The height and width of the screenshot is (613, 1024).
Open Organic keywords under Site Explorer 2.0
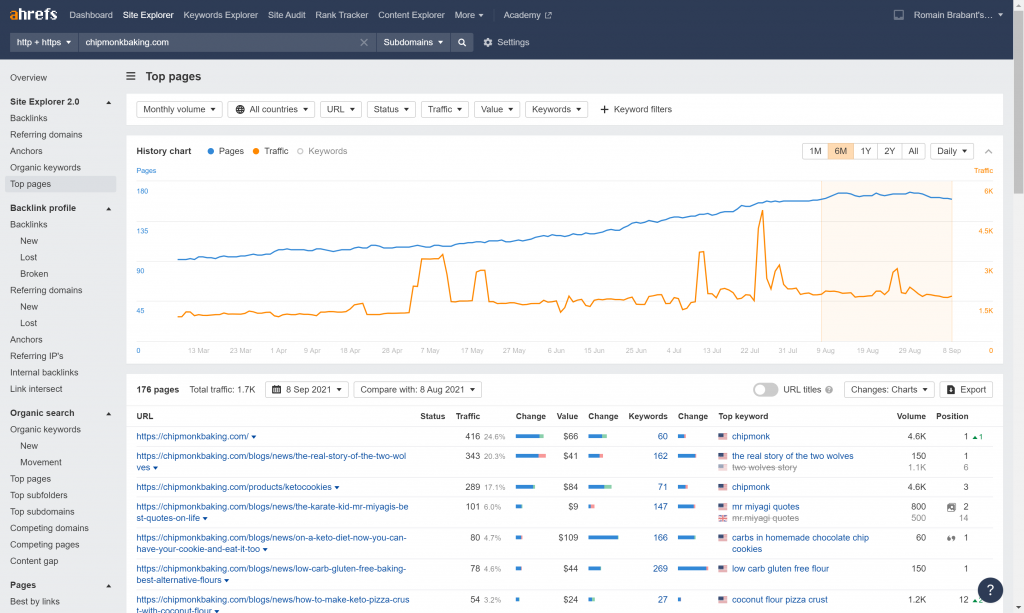[46, 168]
